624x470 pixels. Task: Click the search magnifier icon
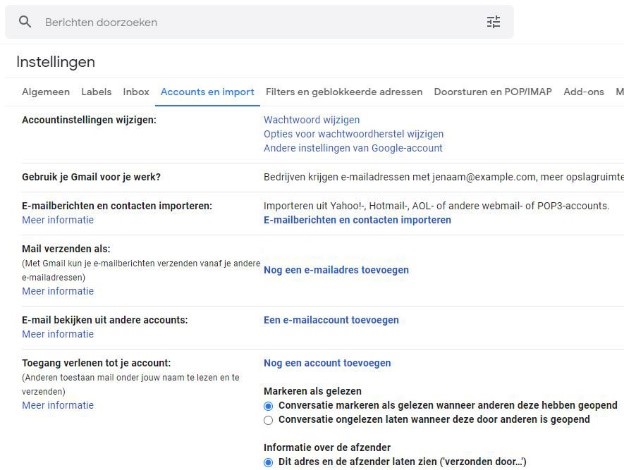point(25,21)
